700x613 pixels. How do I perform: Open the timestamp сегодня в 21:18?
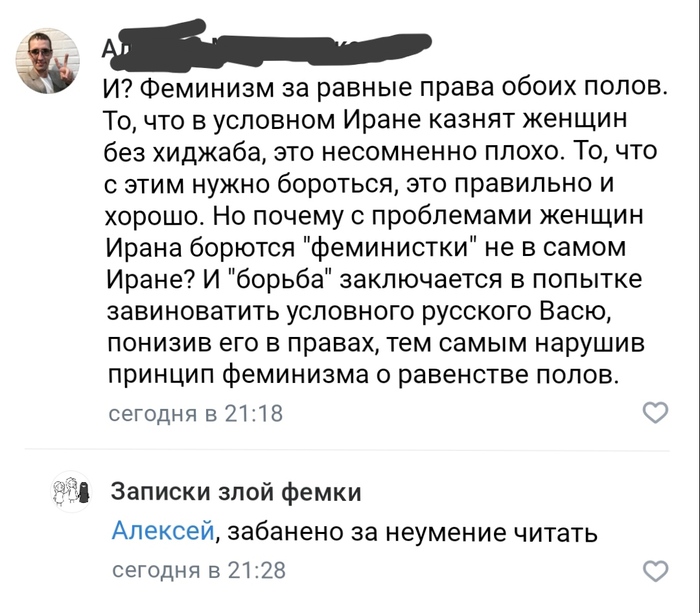196,413
